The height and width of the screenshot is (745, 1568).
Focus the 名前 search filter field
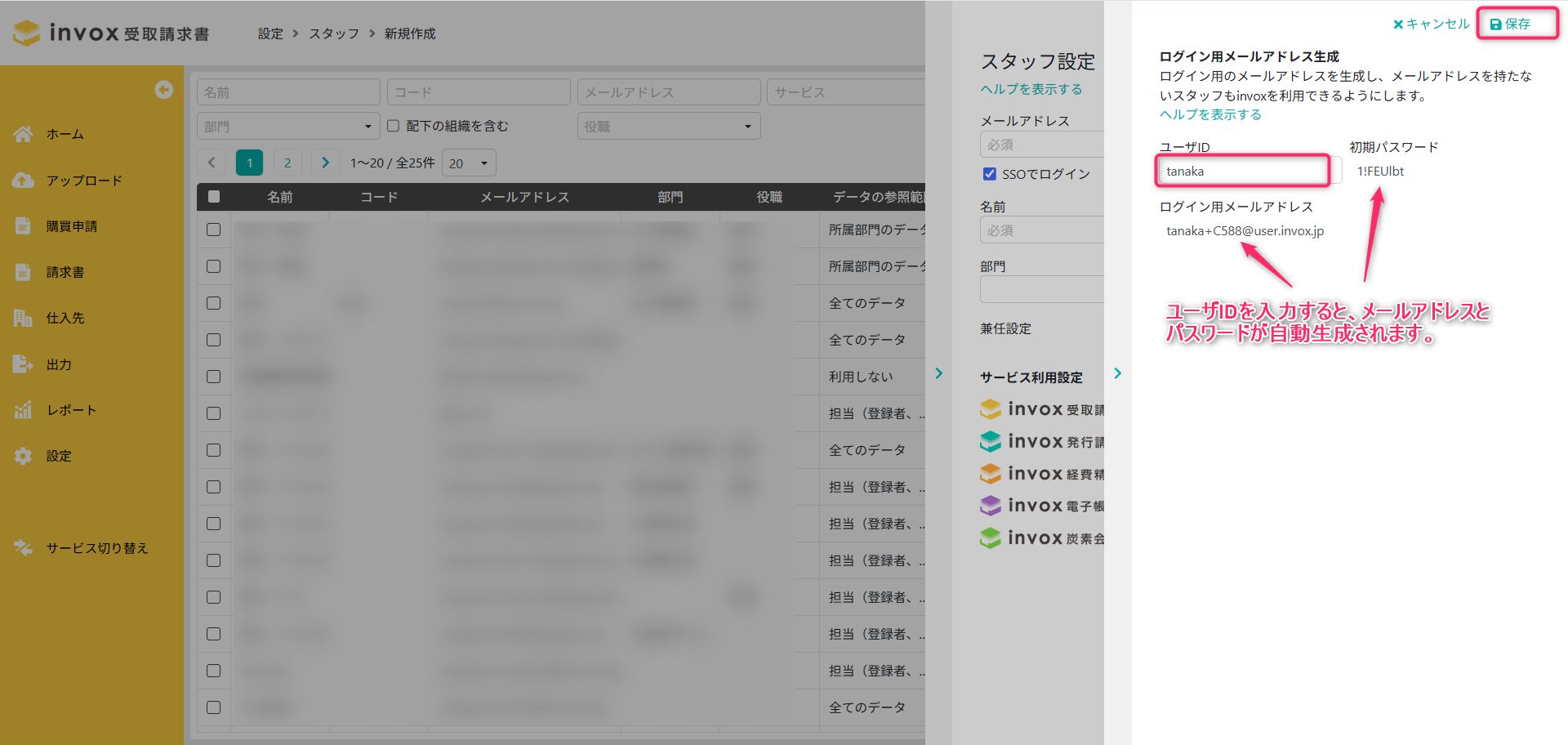click(x=288, y=92)
